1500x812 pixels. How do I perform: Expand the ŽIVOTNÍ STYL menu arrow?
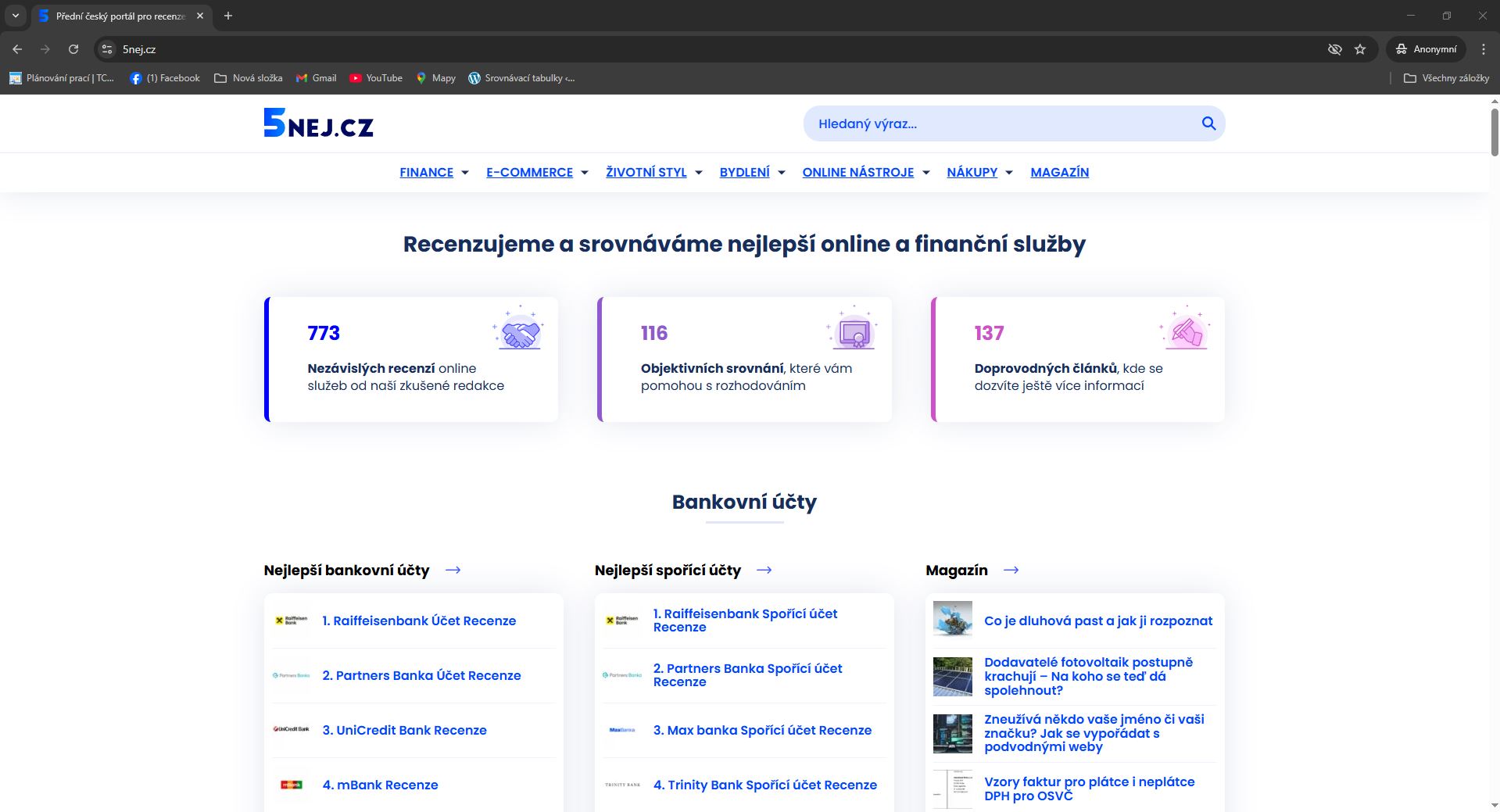pyautogui.click(x=699, y=173)
